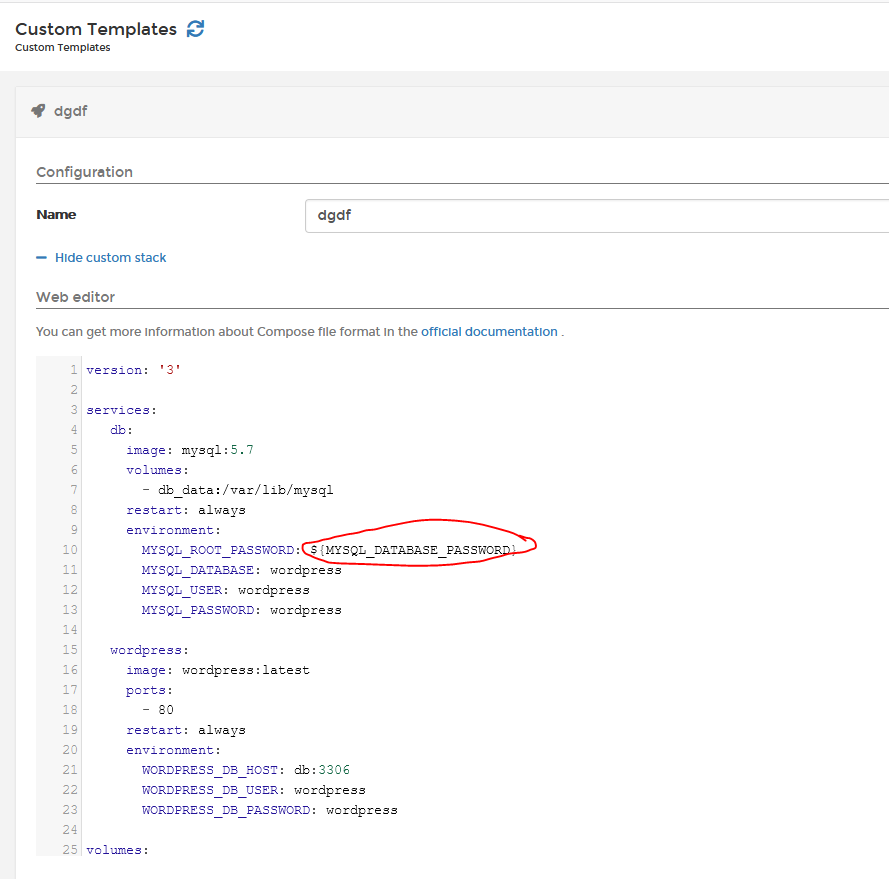Click the minus icon before Hide custom stack
The height and width of the screenshot is (879, 889).
click(x=40, y=257)
